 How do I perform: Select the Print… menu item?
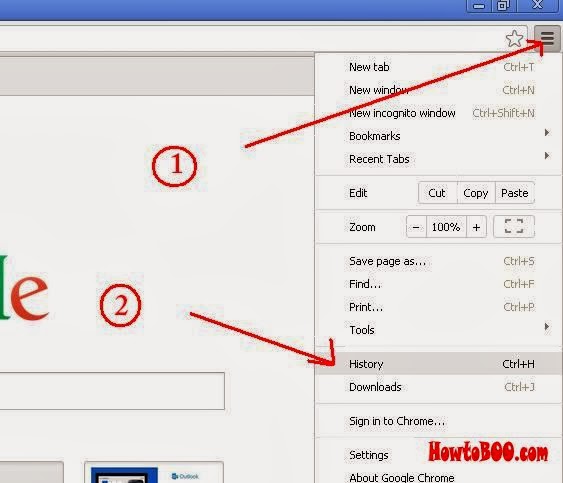438,307
